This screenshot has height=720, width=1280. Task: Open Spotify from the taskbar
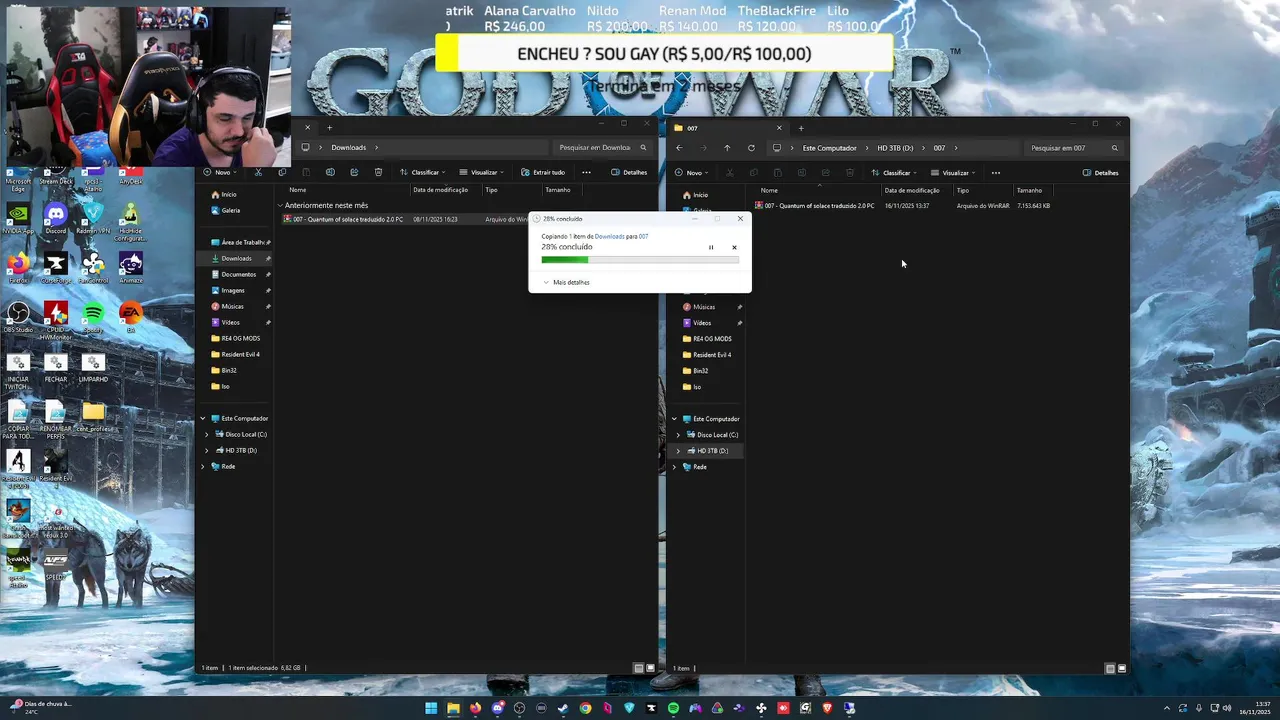click(673, 708)
